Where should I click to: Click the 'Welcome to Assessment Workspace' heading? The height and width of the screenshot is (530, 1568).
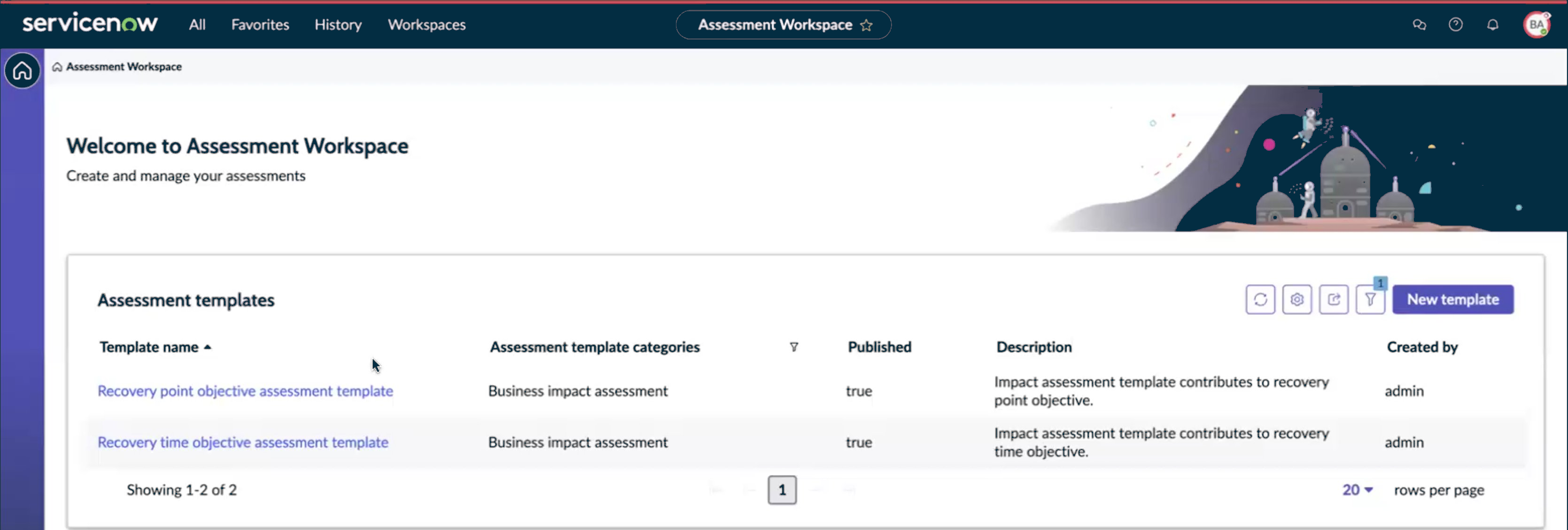coord(237,146)
